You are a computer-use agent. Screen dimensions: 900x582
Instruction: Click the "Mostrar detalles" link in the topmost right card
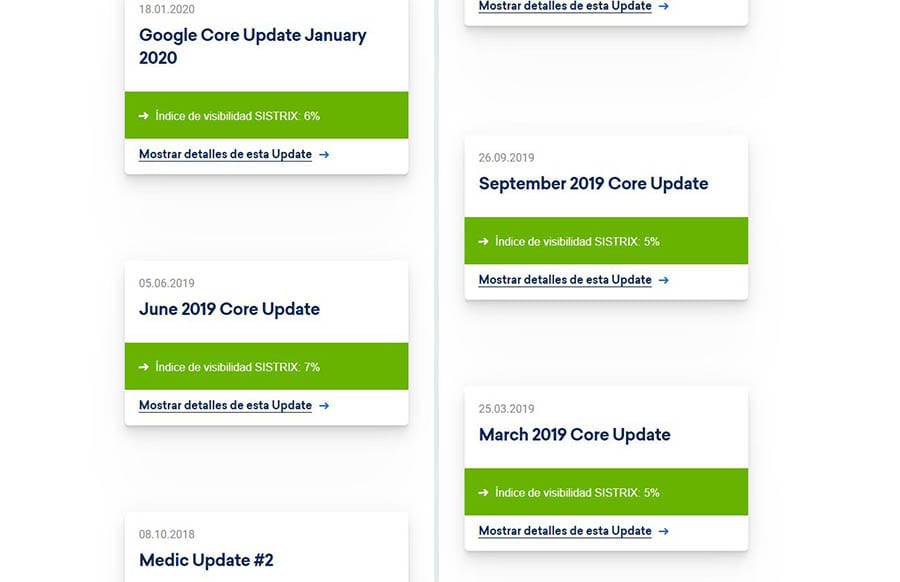point(565,6)
